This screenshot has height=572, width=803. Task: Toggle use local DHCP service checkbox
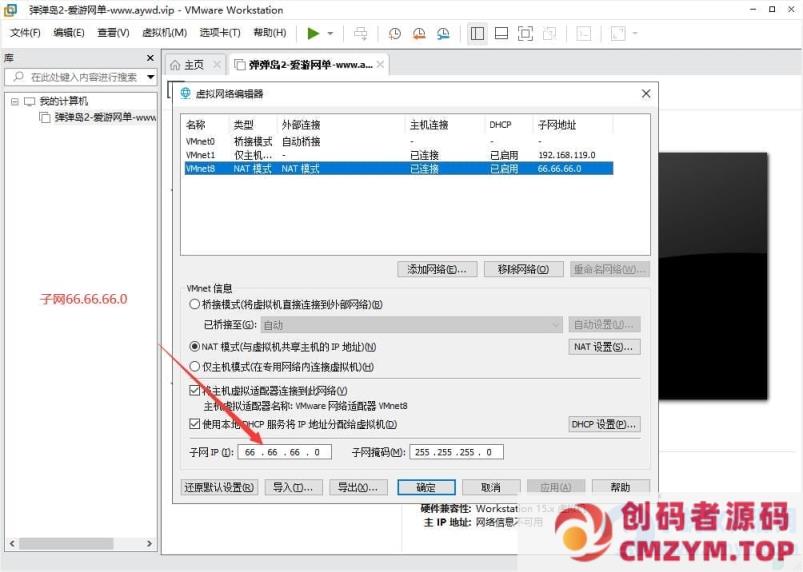[194, 424]
